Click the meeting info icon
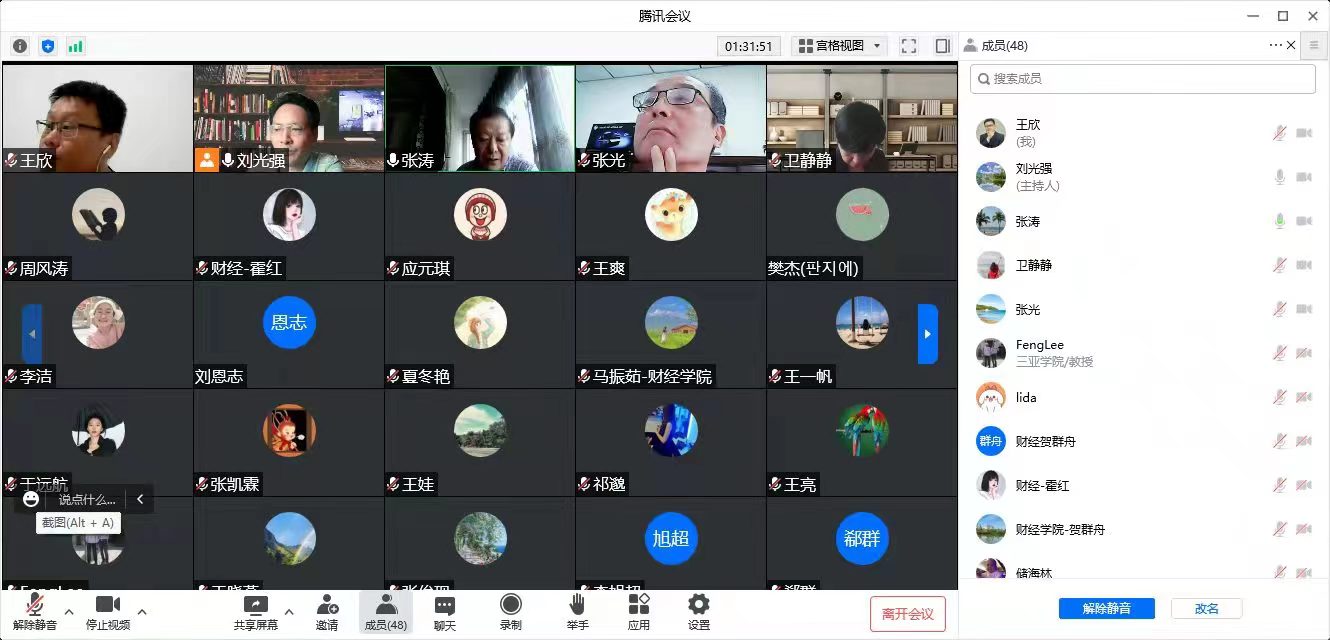Viewport: 1330px width, 640px height. [x=20, y=46]
